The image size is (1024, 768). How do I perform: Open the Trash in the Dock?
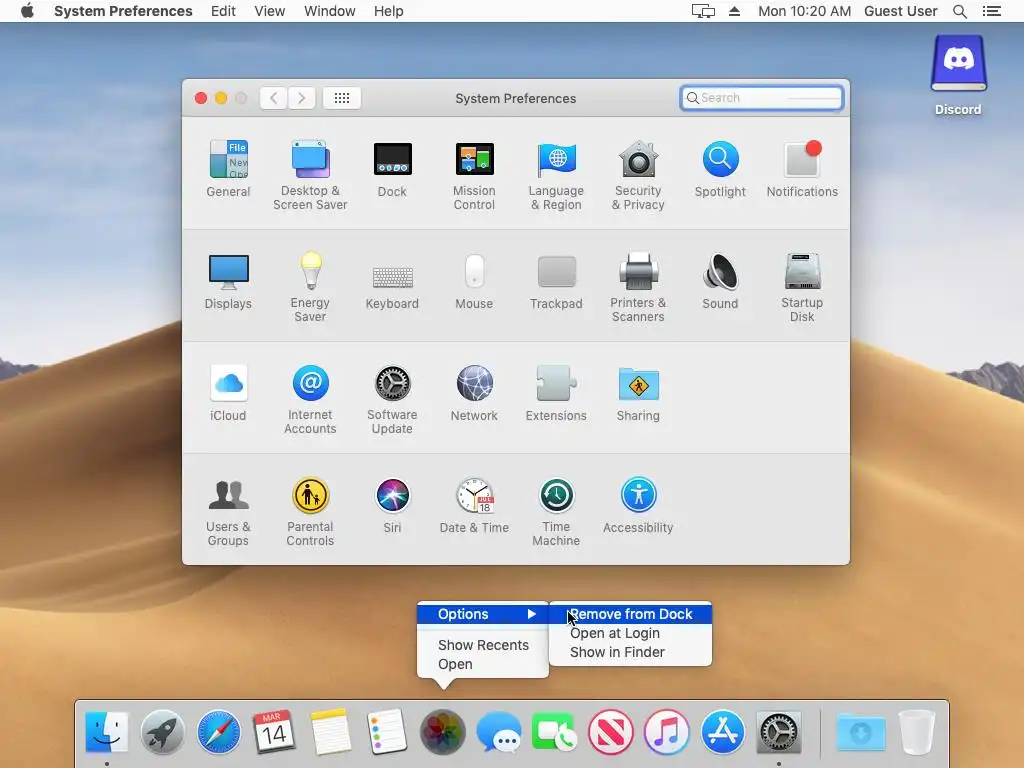[917, 732]
